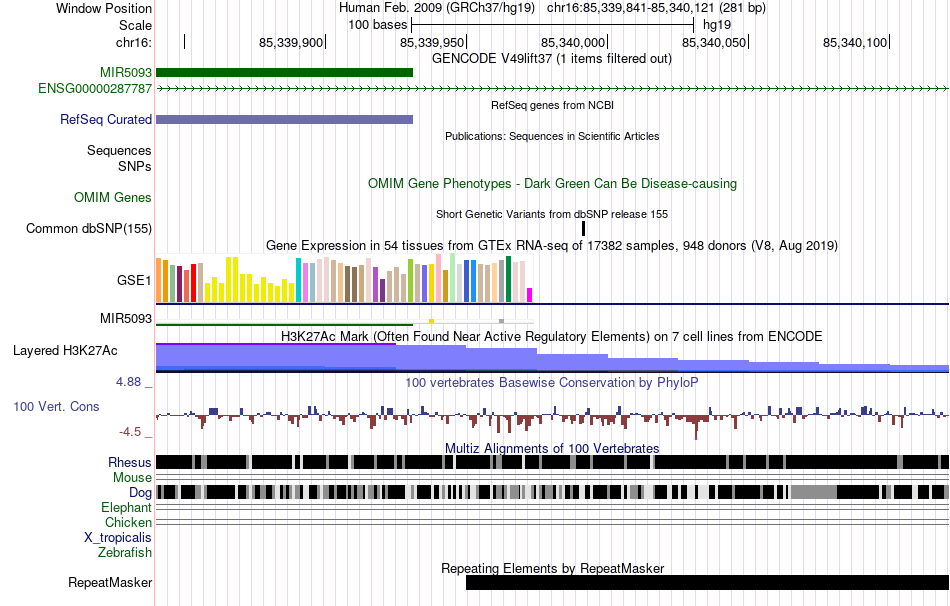Click the RefSeq Curated blue-purple gene bar
This screenshot has height=606, width=950.
(284, 119)
